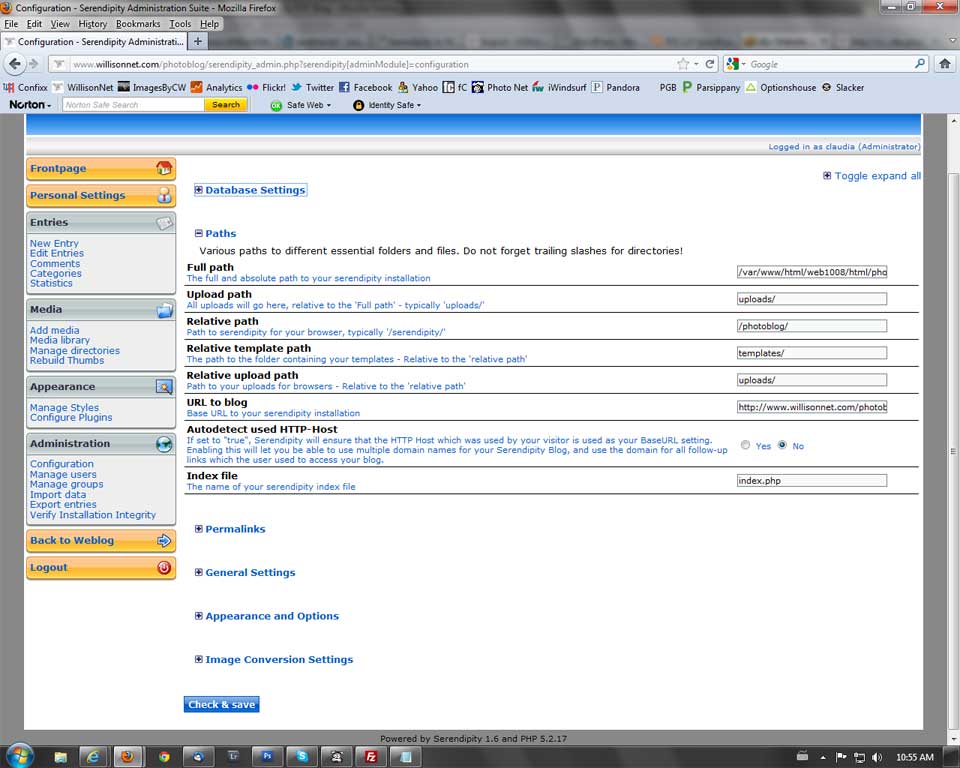Open the Configure Plugins link

pyautogui.click(x=71, y=418)
